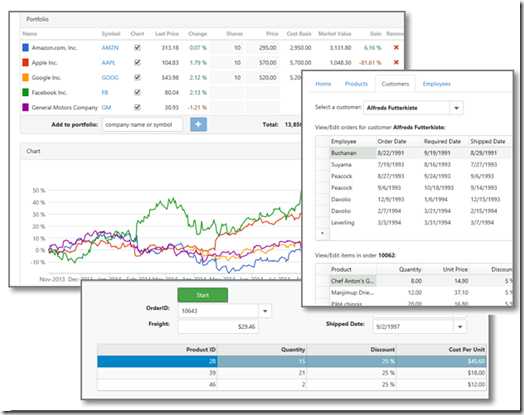The image size is (524, 415).
Task: Open the OrderID dropdown arrow
Action: coord(265,311)
